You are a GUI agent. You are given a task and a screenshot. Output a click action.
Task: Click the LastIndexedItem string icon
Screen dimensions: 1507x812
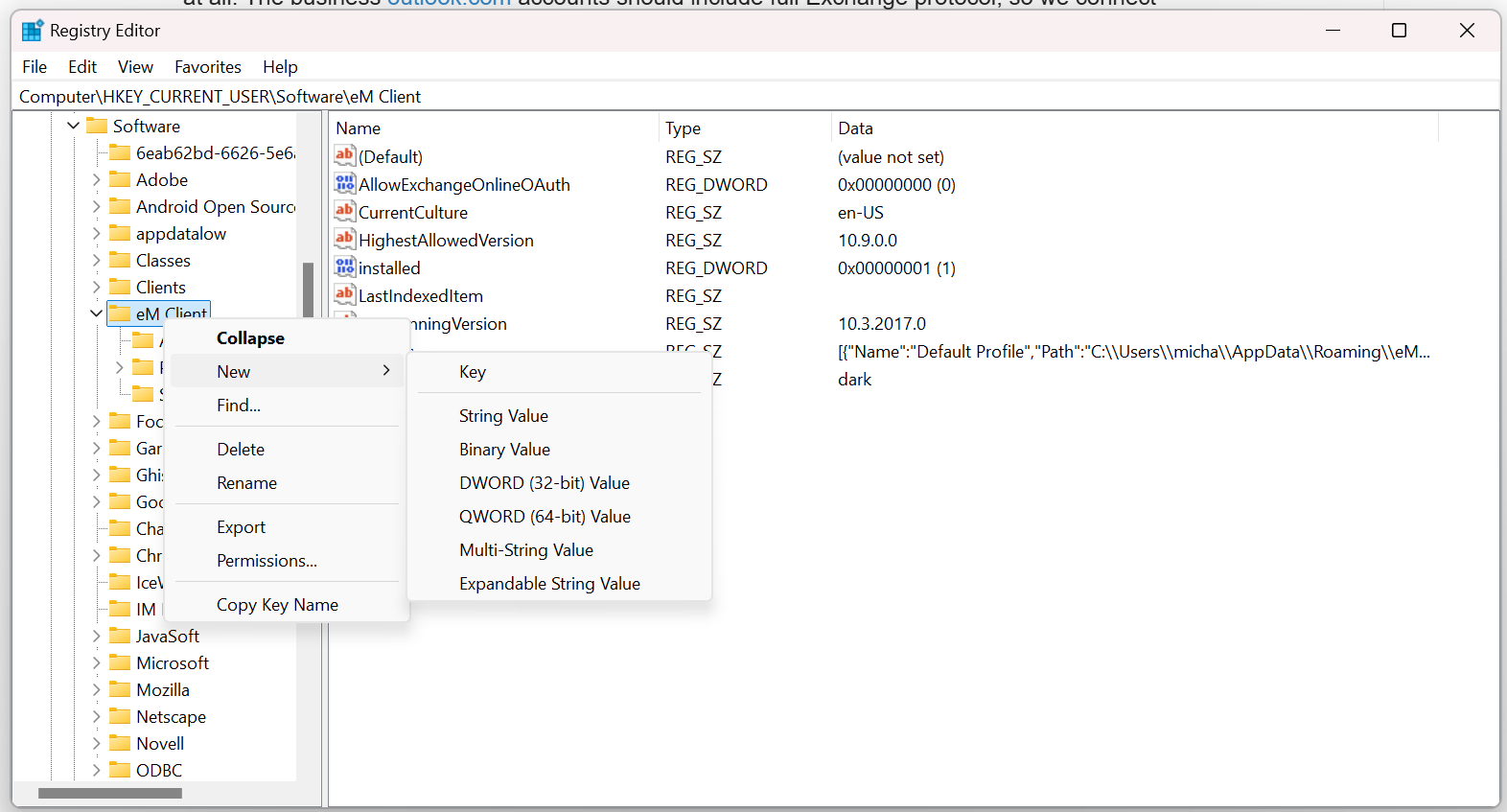click(x=345, y=294)
